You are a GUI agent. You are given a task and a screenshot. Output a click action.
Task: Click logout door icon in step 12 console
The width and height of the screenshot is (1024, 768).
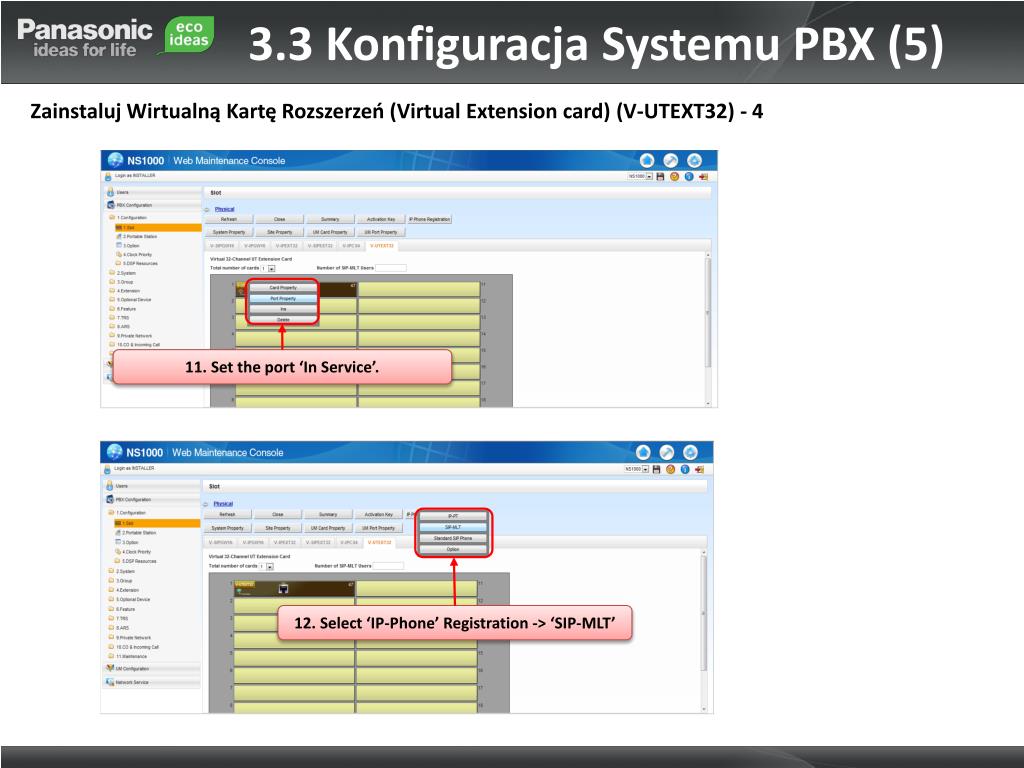pyautogui.click(x=699, y=470)
